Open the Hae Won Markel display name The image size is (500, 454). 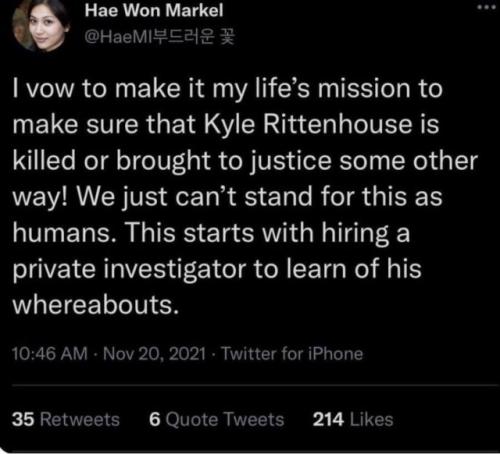(x=154, y=10)
